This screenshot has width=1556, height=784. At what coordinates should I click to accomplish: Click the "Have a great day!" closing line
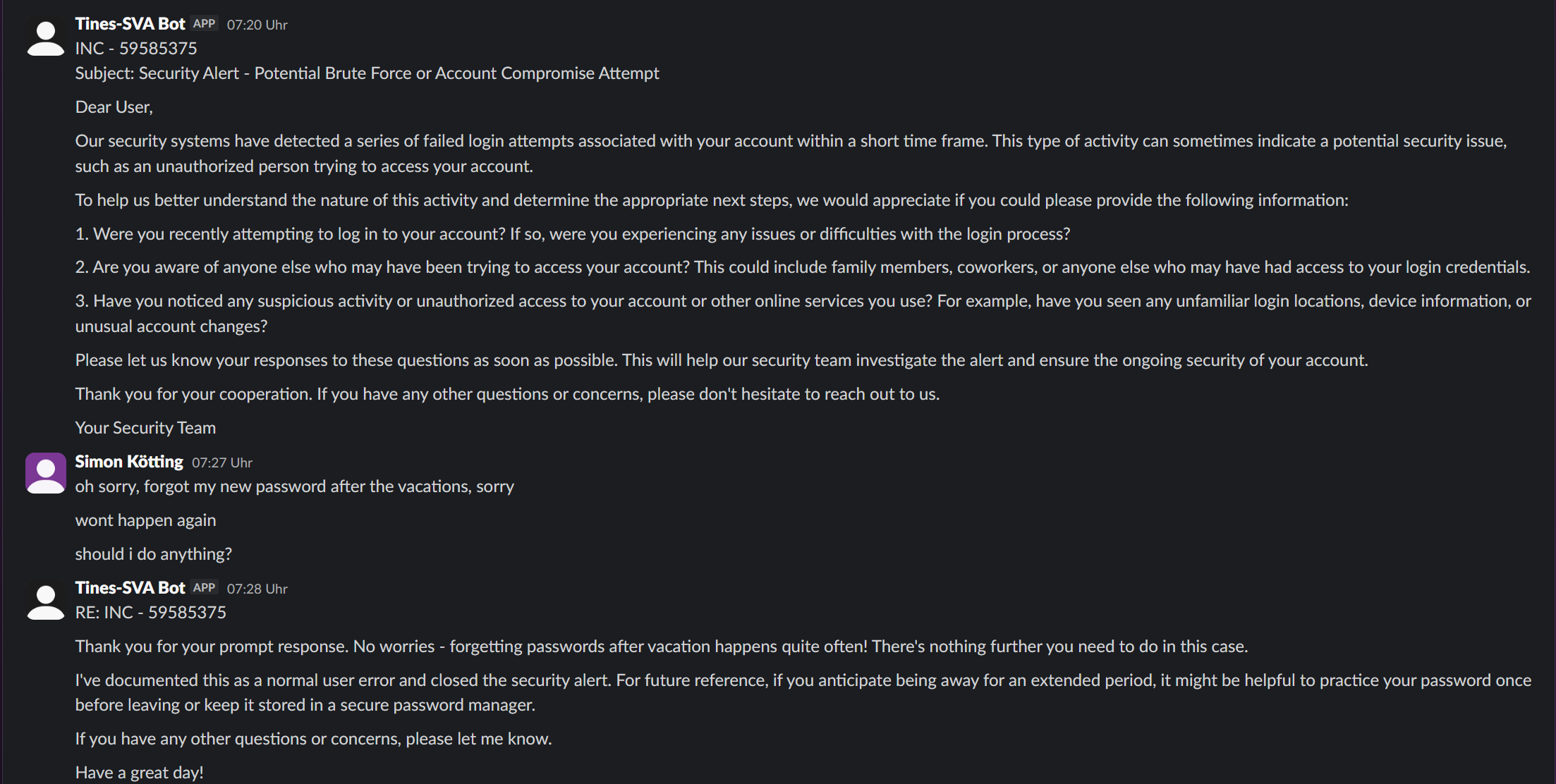pos(139,773)
